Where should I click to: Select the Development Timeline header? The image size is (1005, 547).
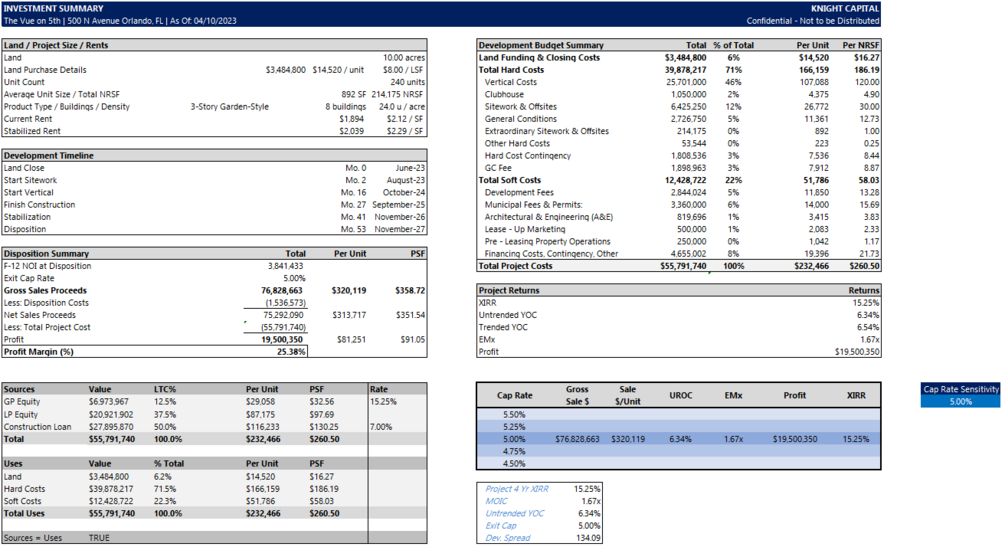pos(49,156)
